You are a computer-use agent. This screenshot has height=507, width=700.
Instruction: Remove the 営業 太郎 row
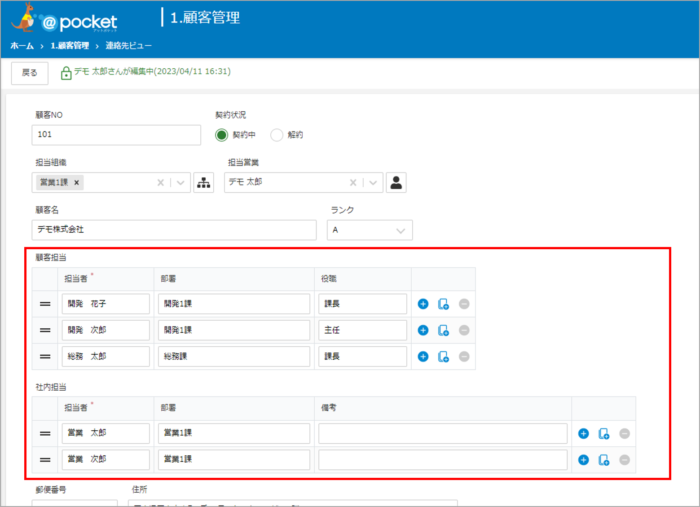click(624, 433)
